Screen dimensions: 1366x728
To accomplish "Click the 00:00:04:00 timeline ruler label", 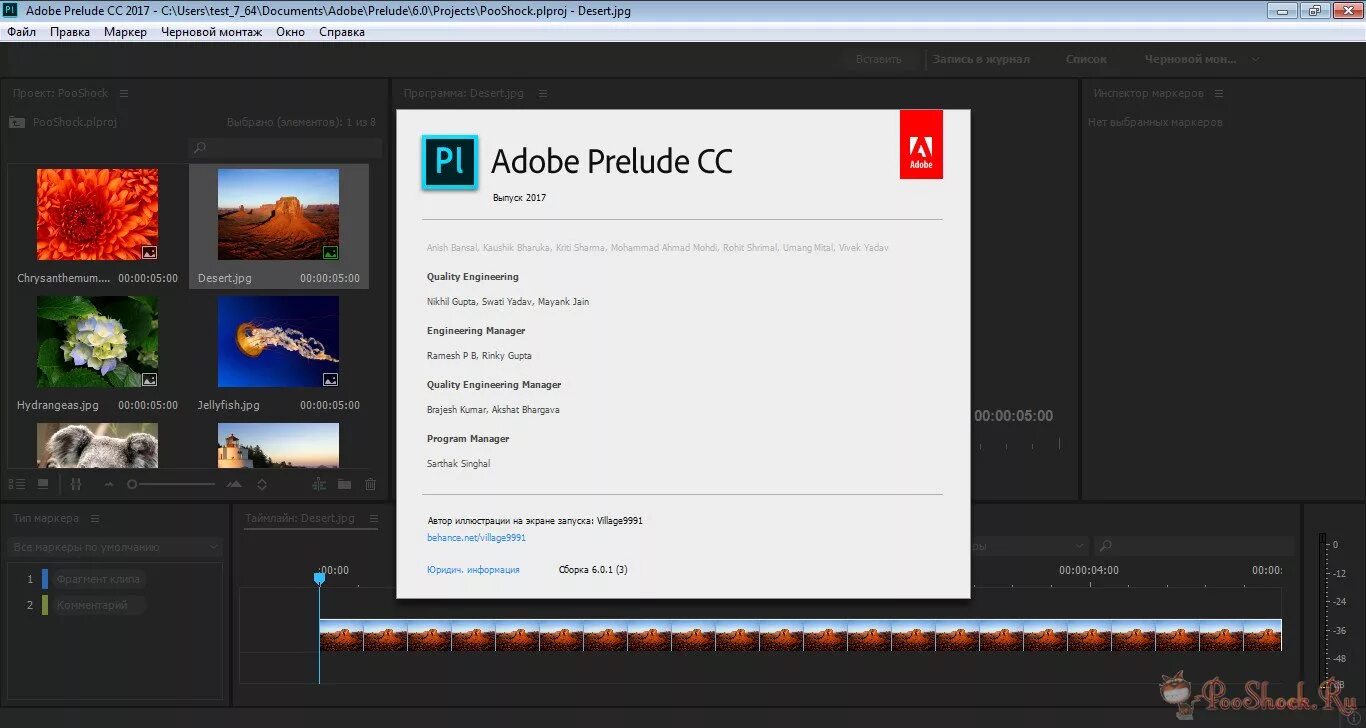I will pyautogui.click(x=1089, y=570).
